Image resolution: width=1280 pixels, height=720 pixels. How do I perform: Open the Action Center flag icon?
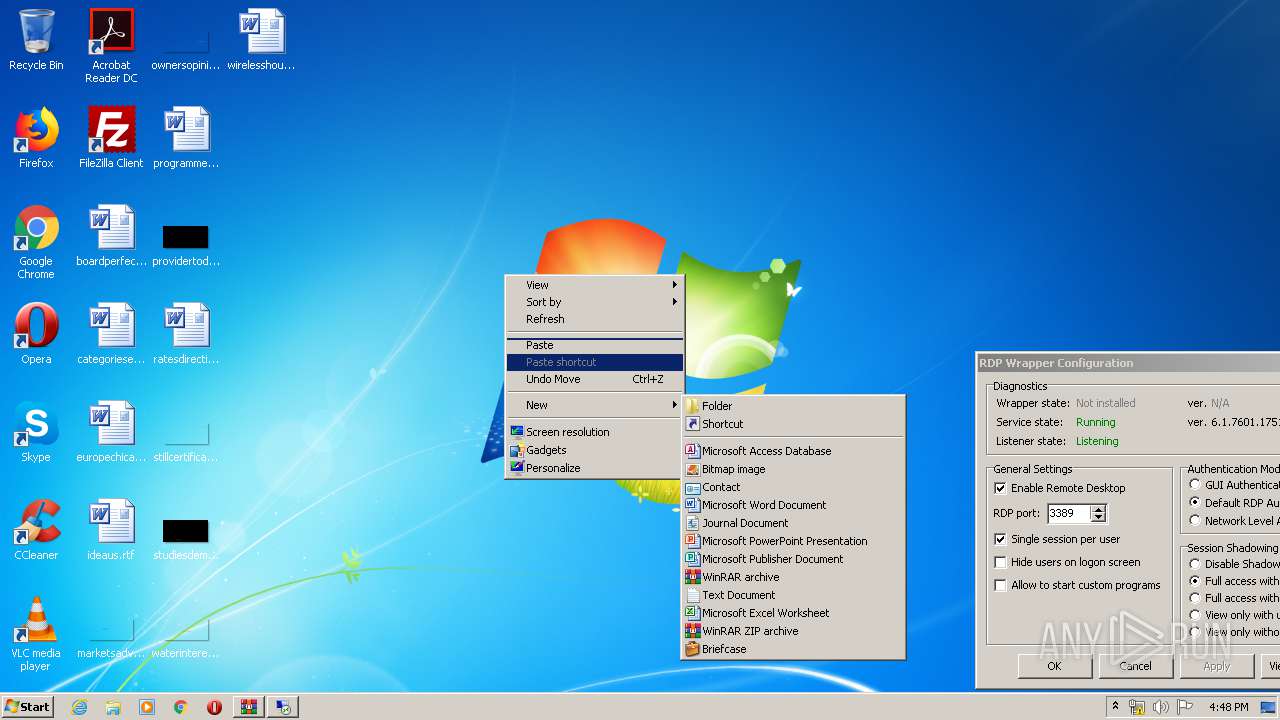pyautogui.click(x=1185, y=707)
